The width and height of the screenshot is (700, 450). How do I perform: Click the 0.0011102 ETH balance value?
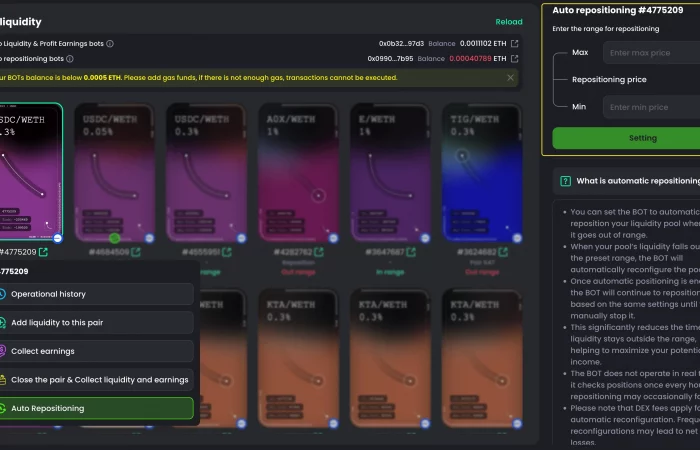coord(483,44)
